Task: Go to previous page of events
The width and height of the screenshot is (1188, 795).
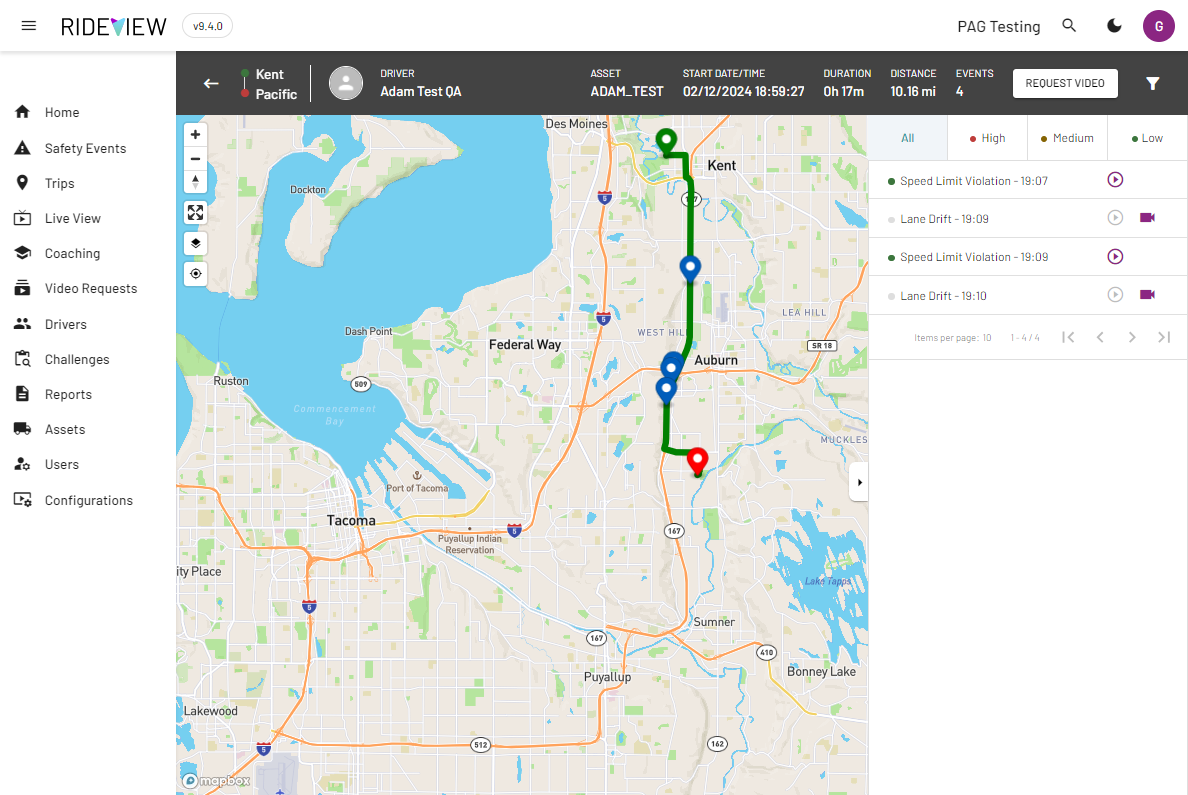Action: [1100, 337]
